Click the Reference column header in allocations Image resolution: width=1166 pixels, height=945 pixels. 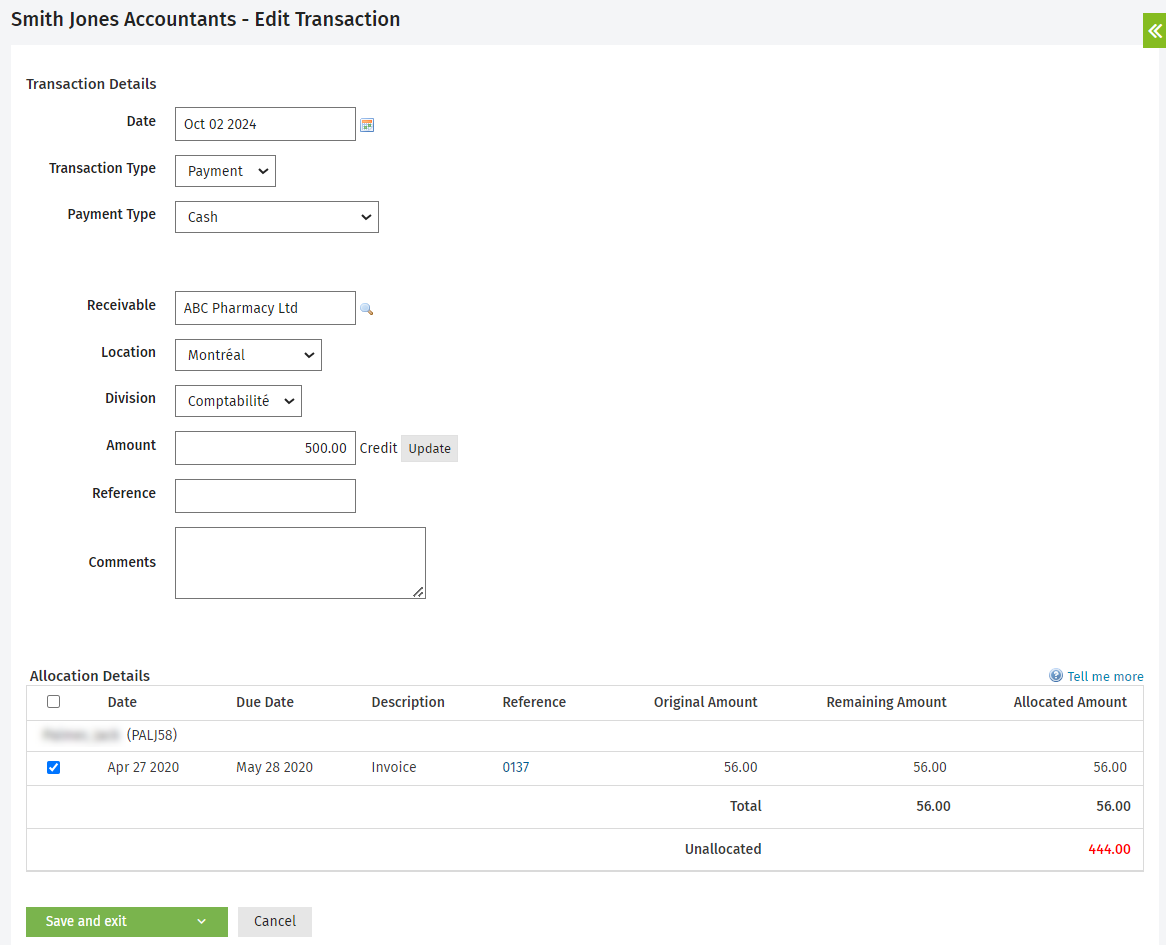click(x=534, y=702)
